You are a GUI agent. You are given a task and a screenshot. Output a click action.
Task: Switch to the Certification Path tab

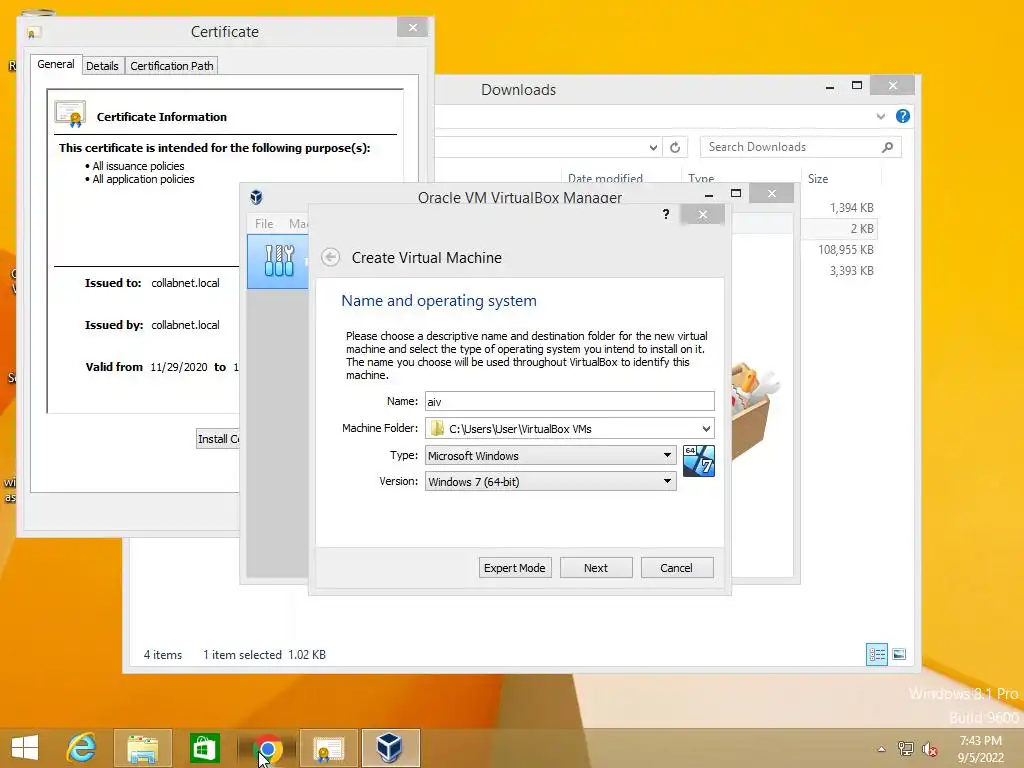click(172, 66)
